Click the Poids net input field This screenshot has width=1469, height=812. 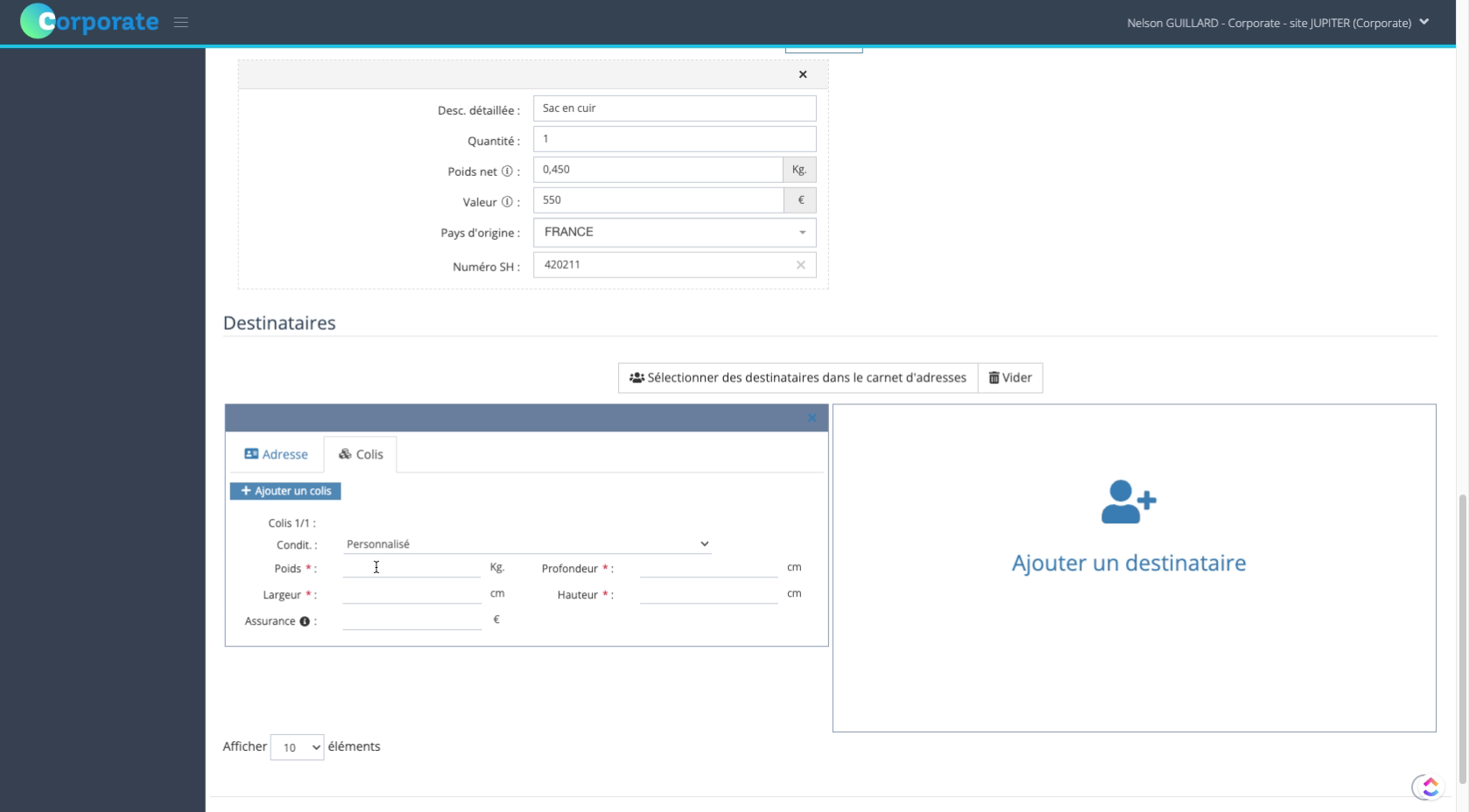coord(657,170)
